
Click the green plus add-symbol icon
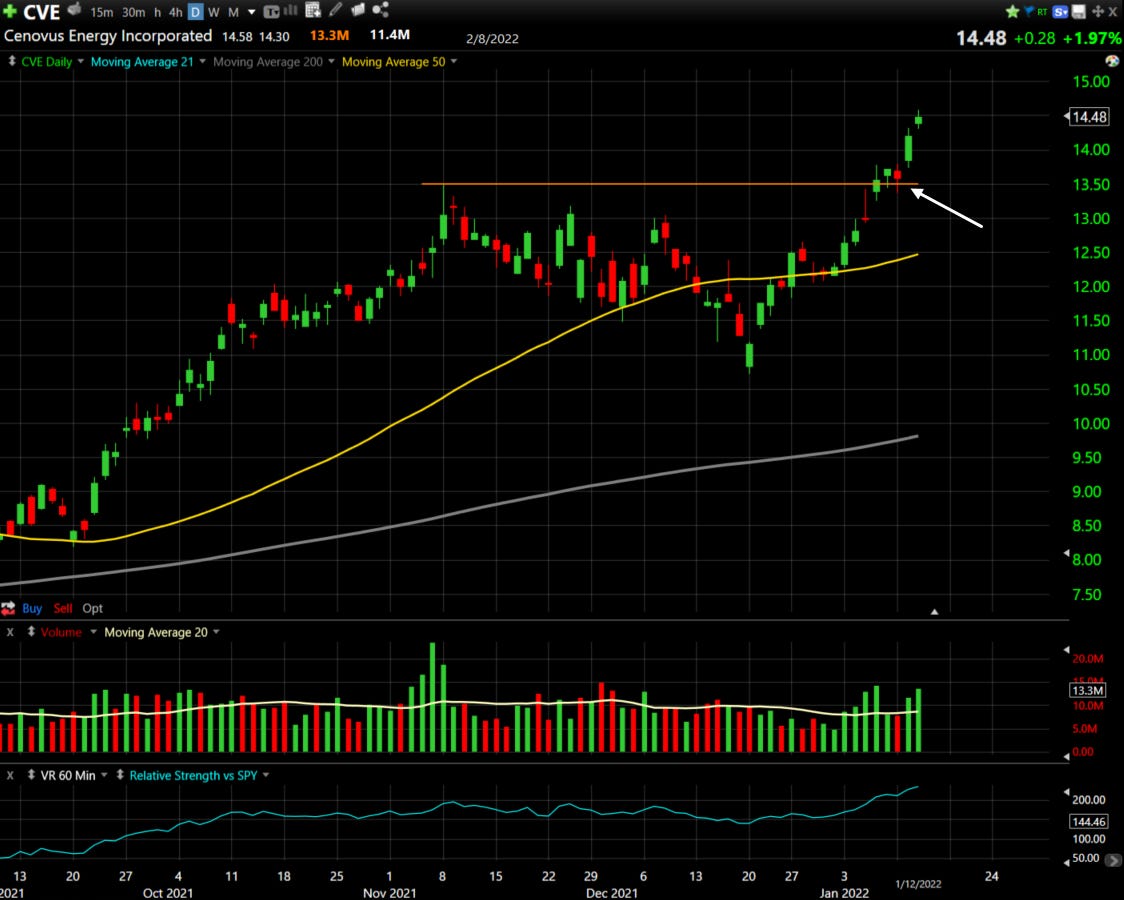coord(9,11)
